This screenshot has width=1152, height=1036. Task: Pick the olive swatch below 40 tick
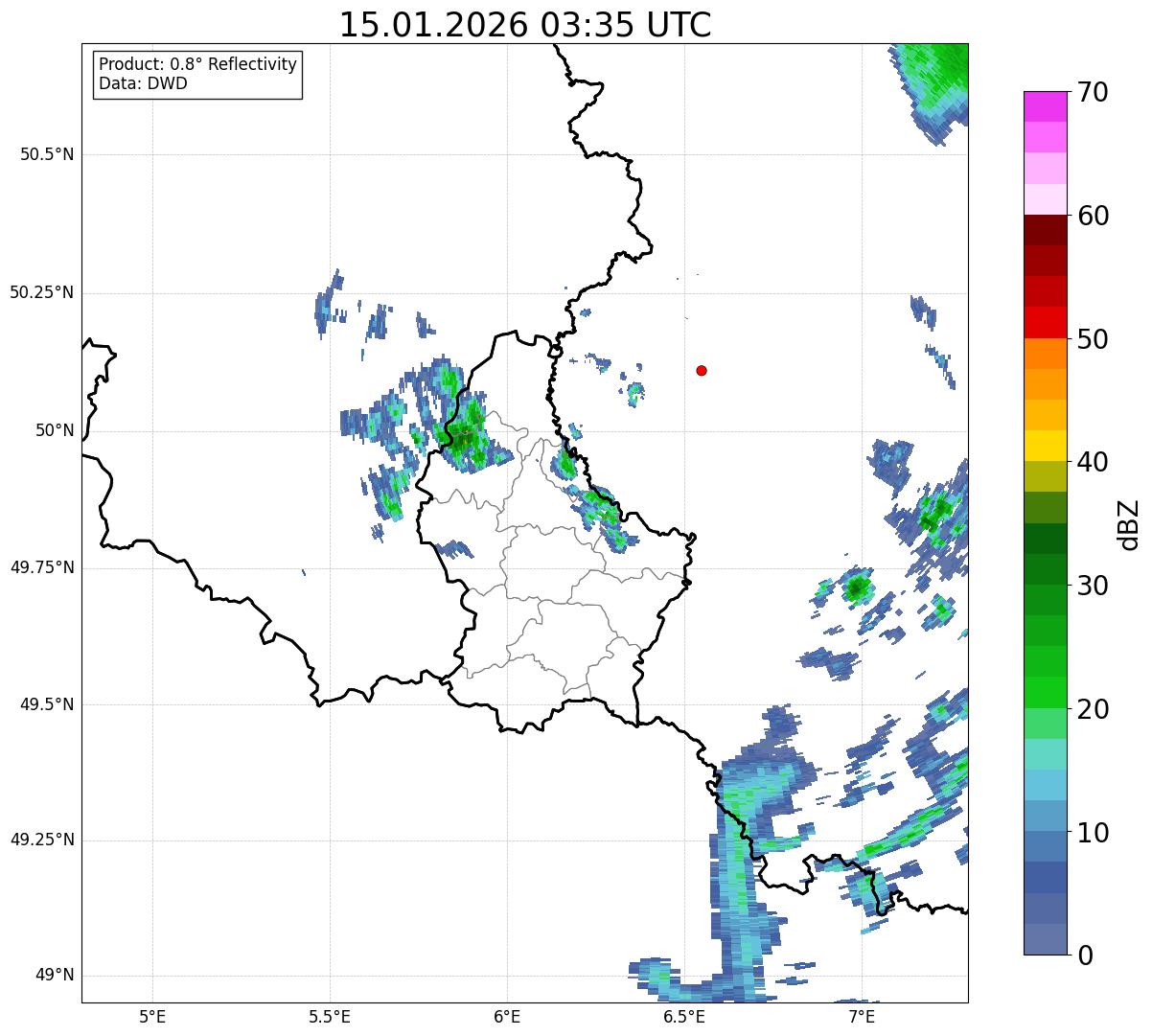pyautogui.click(x=1045, y=477)
